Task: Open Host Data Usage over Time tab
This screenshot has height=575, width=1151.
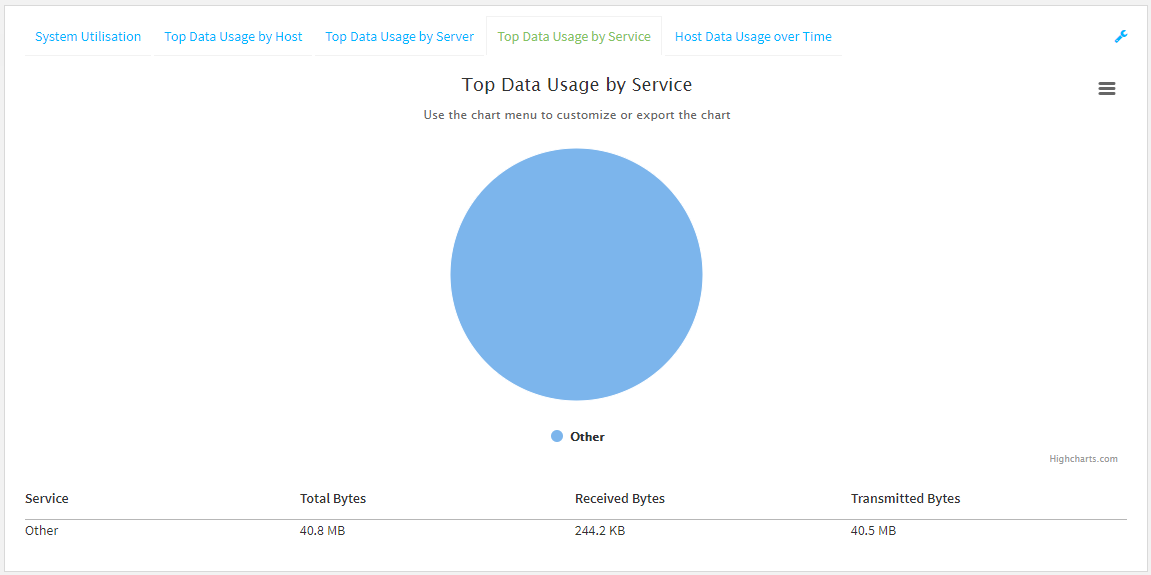Action: (753, 37)
